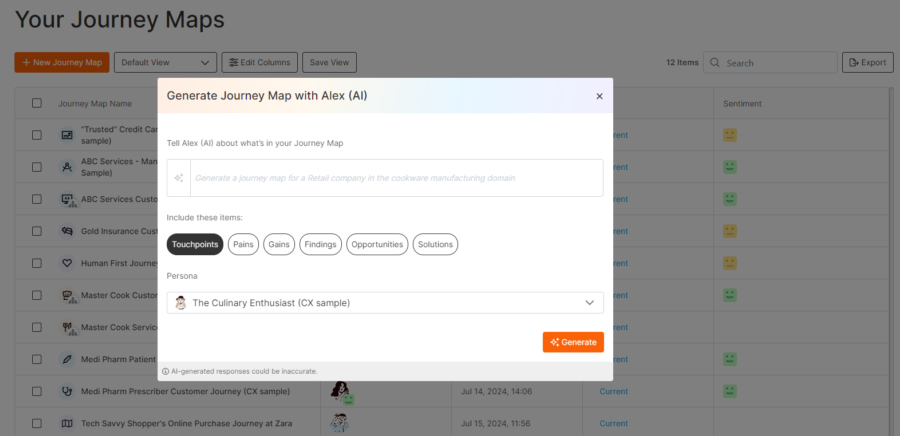Screen dimensions: 900x436
Task: Click the table's vertical scrollbar
Action: point(891,261)
